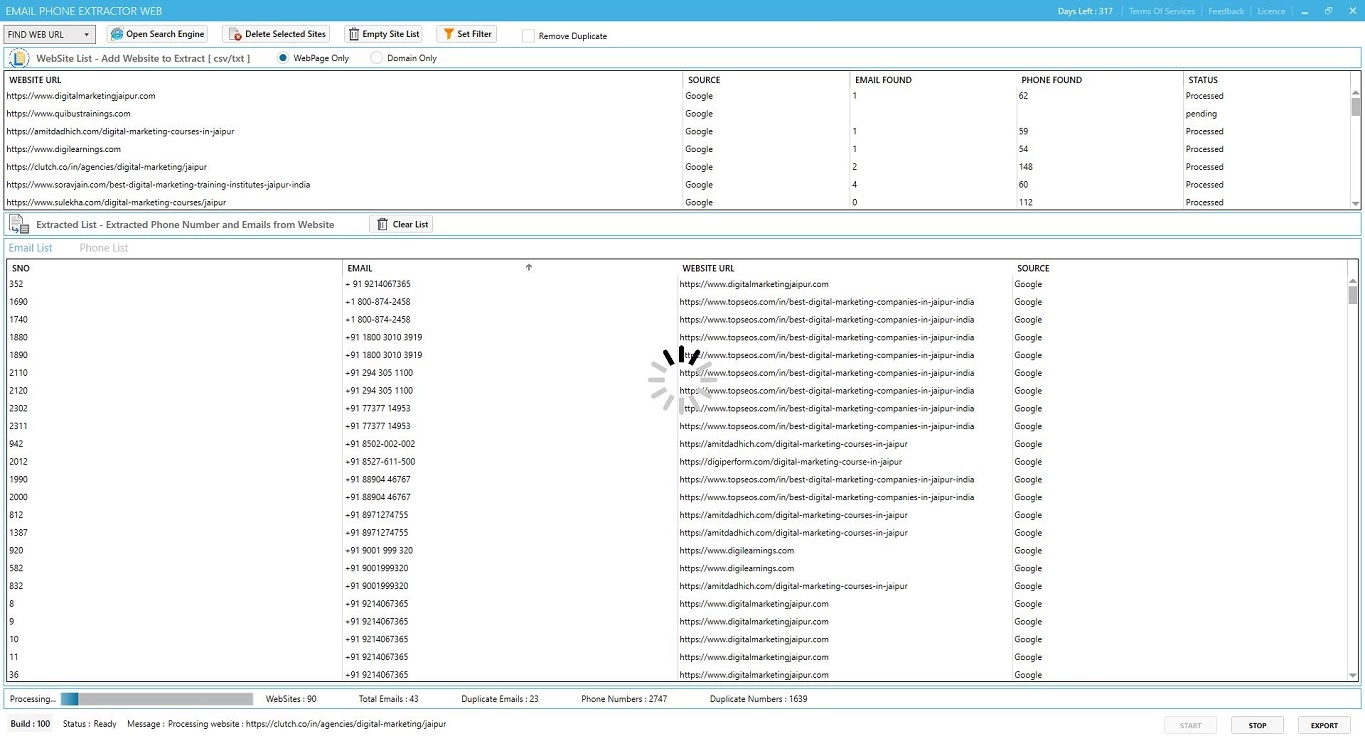This screenshot has height=736, width=1365.
Task: Enable the Remove Duplicate checkbox
Action: click(x=528, y=36)
